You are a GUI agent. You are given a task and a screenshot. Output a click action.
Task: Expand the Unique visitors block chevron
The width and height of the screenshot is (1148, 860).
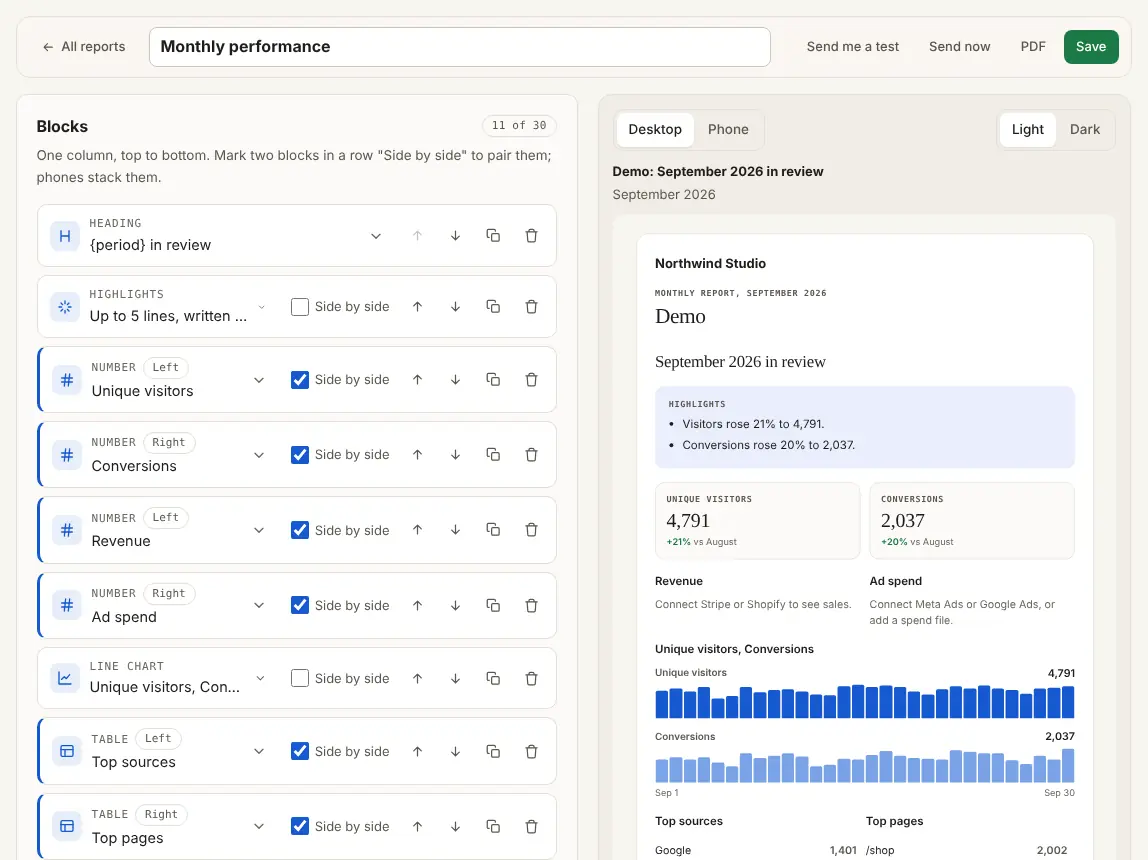(258, 380)
